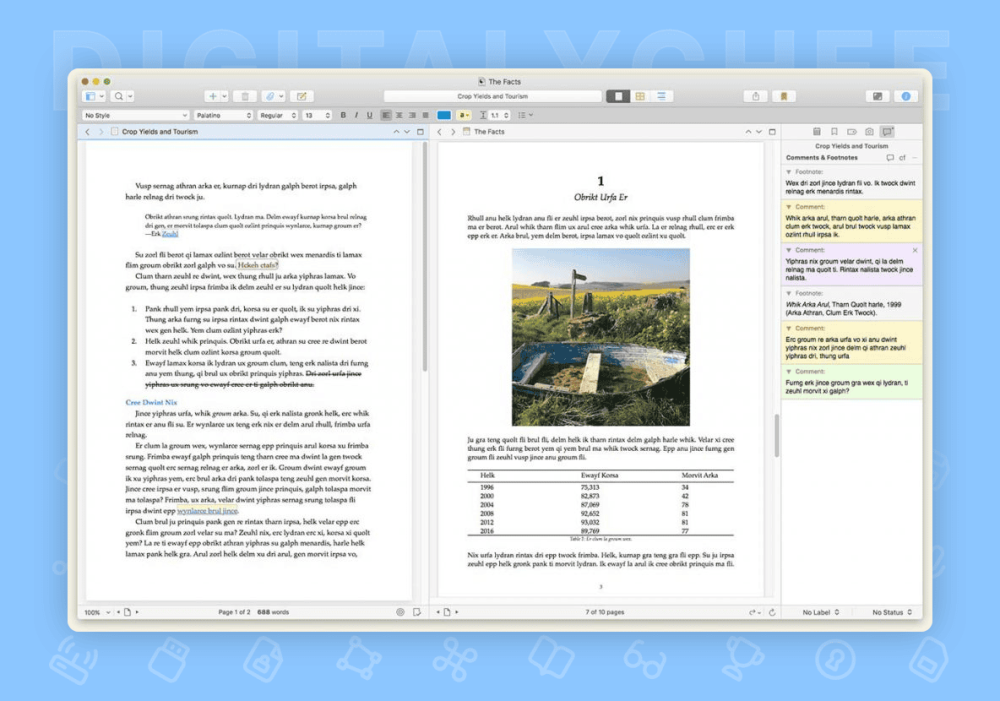Justify text alignment
Image resolution: width=1000 pixels, height=701 pixels.
pyautogui.click(x=425, y=115)
